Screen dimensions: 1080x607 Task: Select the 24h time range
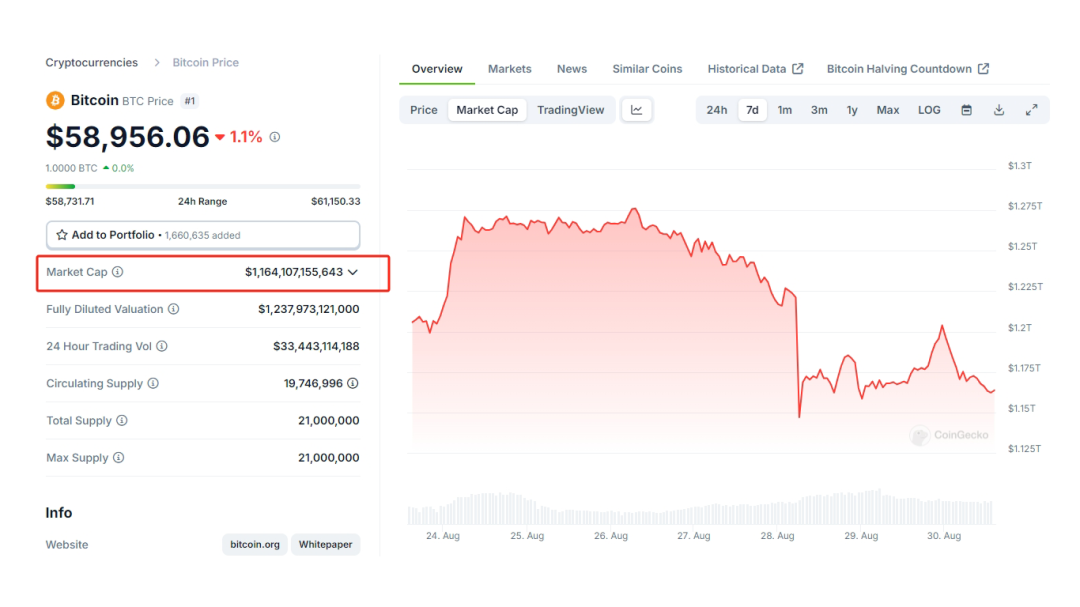[x=716, y=110]
